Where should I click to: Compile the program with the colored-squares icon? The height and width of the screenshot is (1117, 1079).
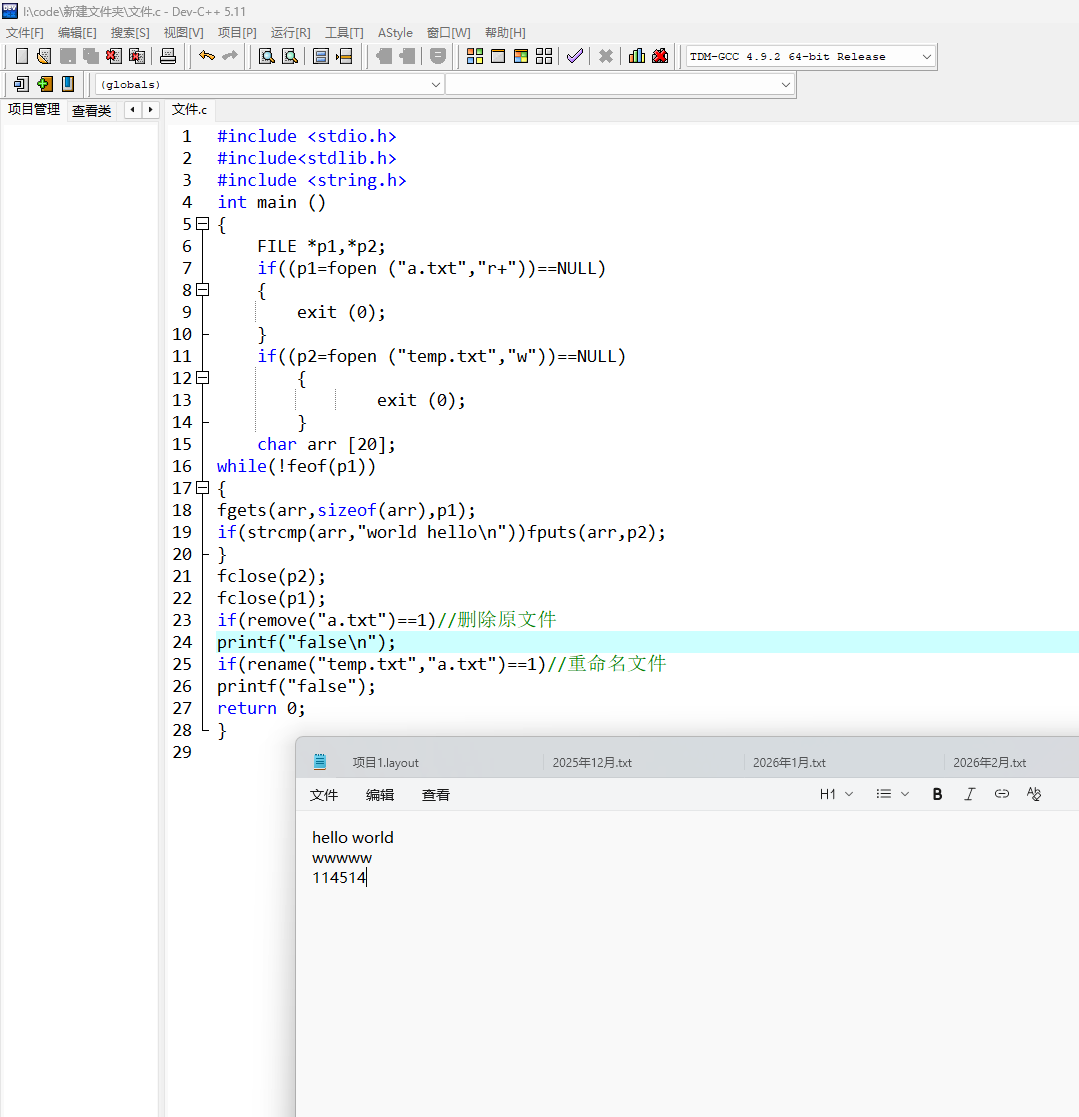point(475,56)
